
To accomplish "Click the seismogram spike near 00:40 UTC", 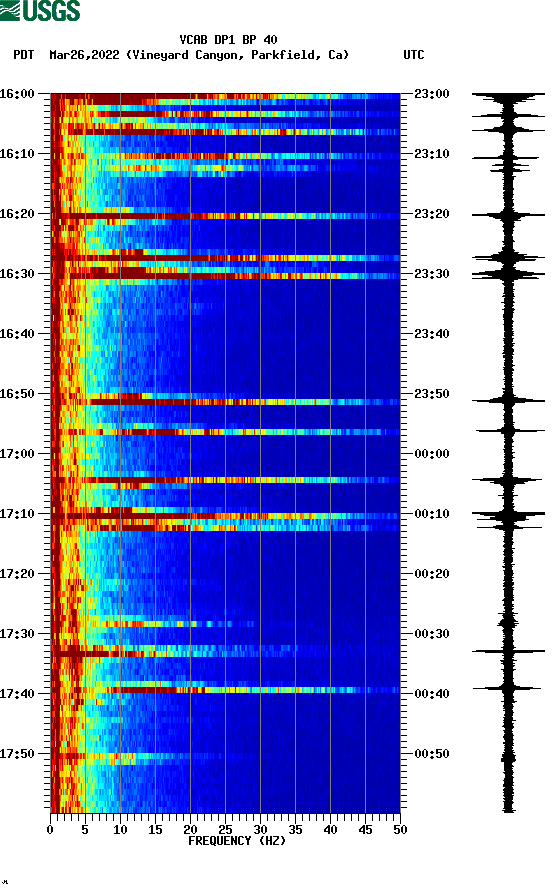I will pos(507,689).
